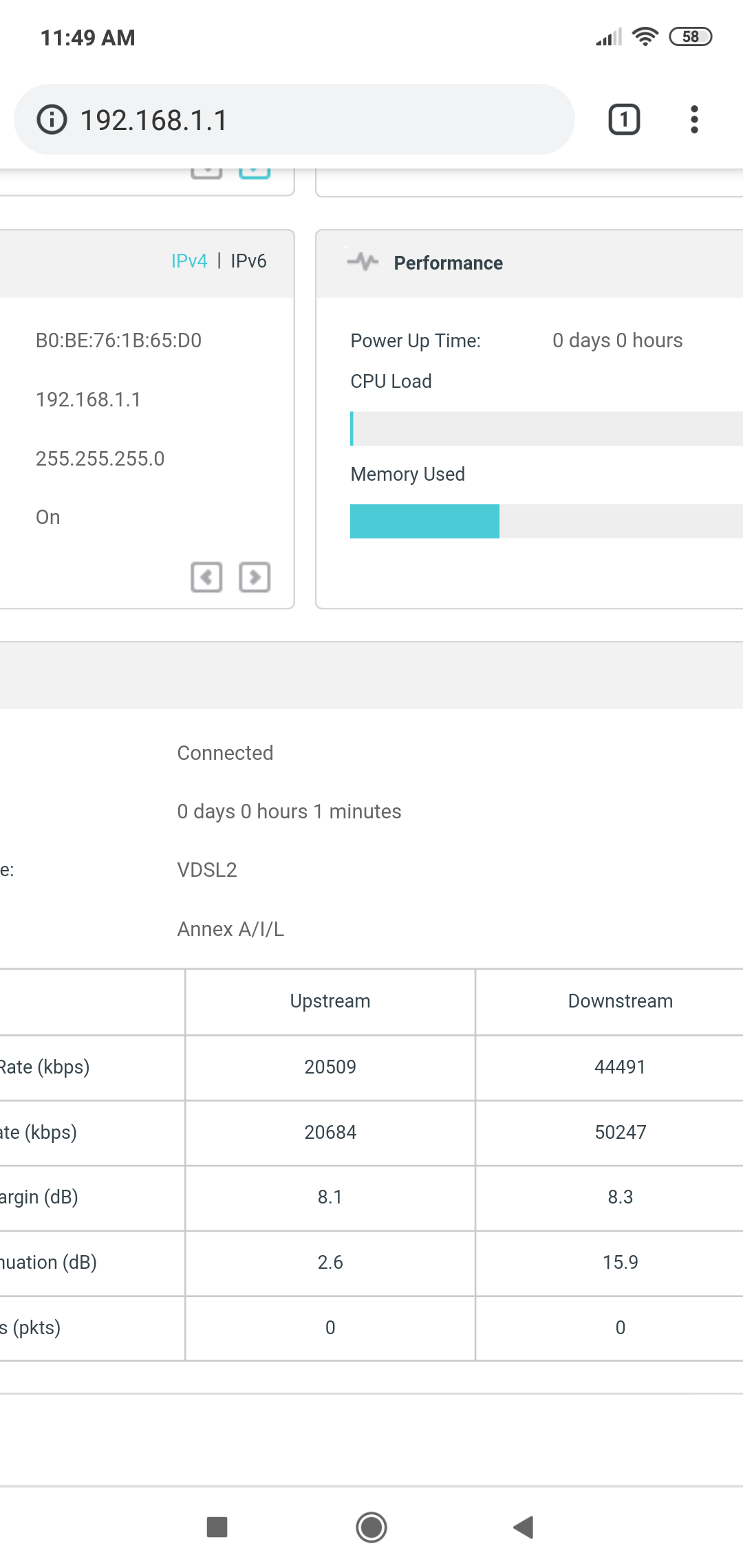The width and height of the screenshot is (743, 1568).
Task: Select the Upstream column header
Action: (x=330, y=1001)
